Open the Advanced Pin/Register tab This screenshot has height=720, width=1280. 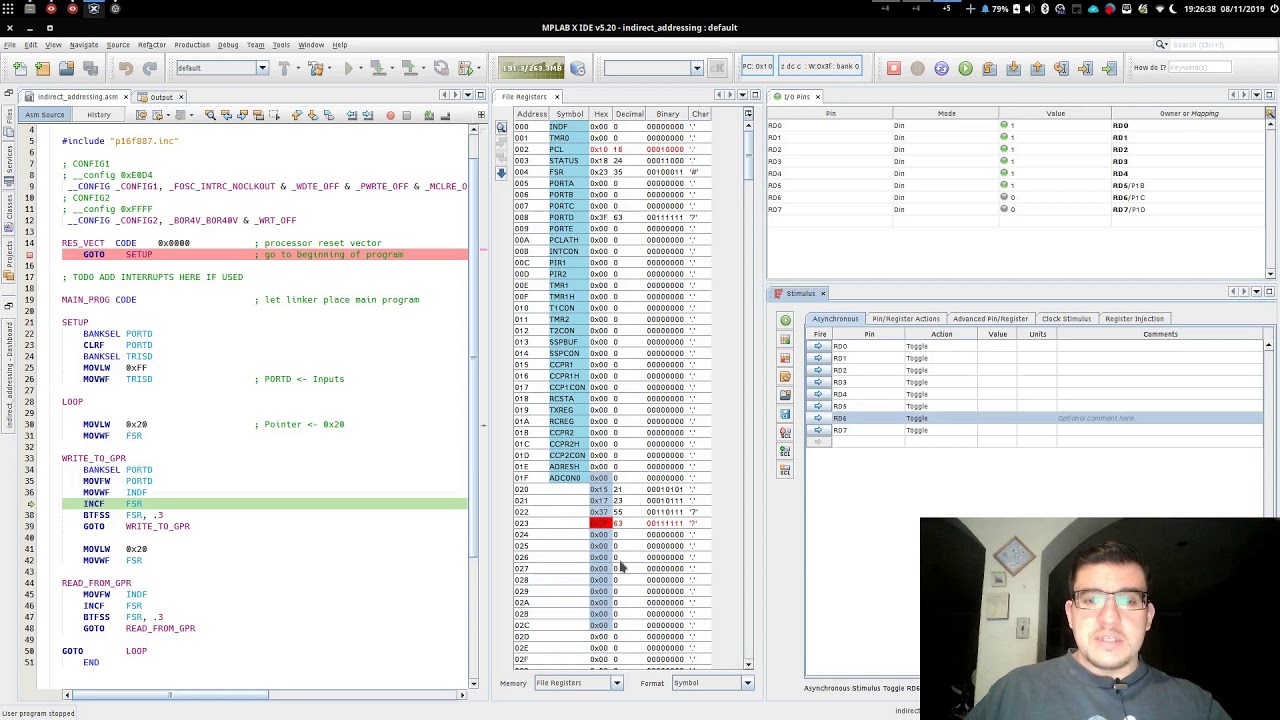(x=990, y=319)
